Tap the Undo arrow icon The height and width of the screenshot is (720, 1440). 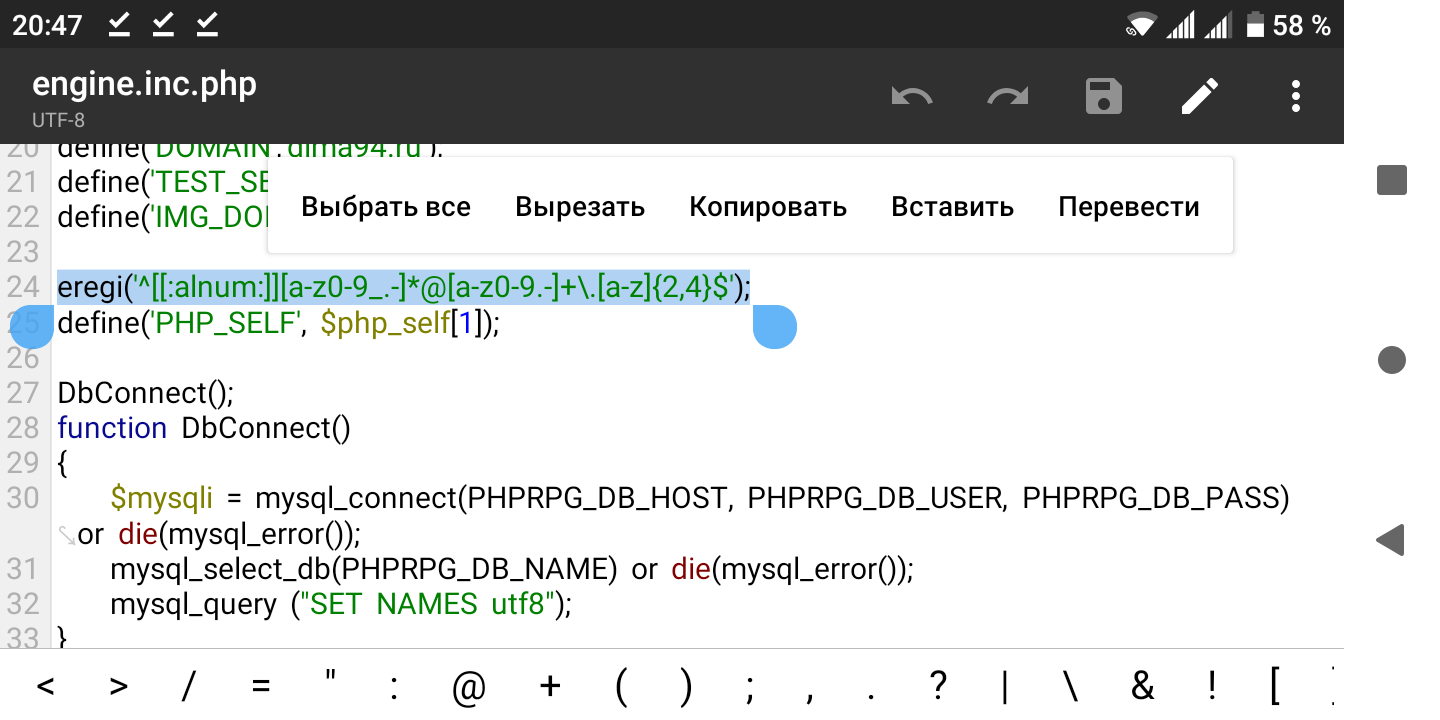[911, 97]
